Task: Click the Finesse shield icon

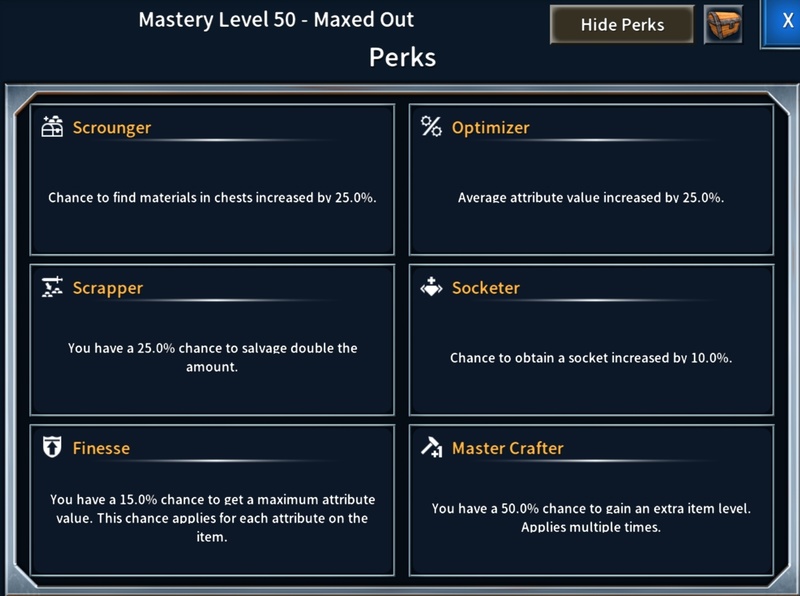Action: click(52, 447)
